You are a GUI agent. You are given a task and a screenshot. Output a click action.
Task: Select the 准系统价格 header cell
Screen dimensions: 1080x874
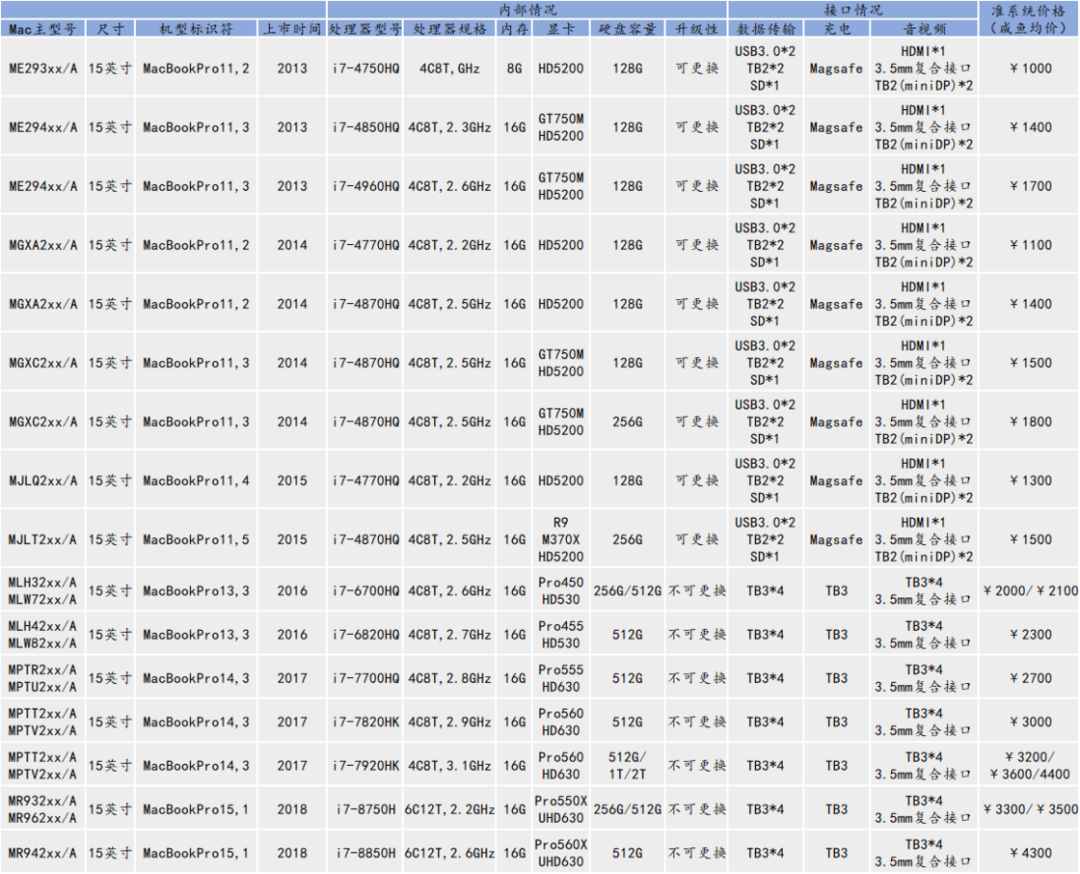point(1029,19)
